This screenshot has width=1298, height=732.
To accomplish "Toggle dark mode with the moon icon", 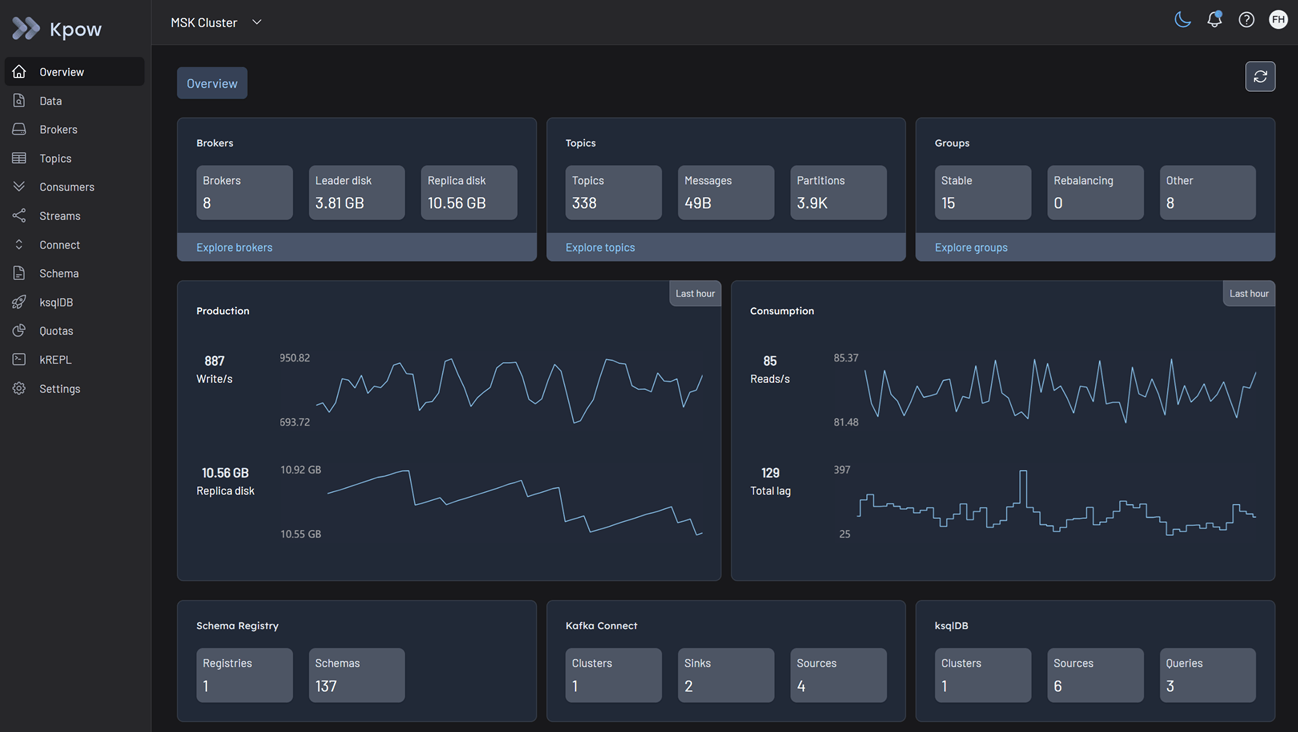I will (1181, 18).
